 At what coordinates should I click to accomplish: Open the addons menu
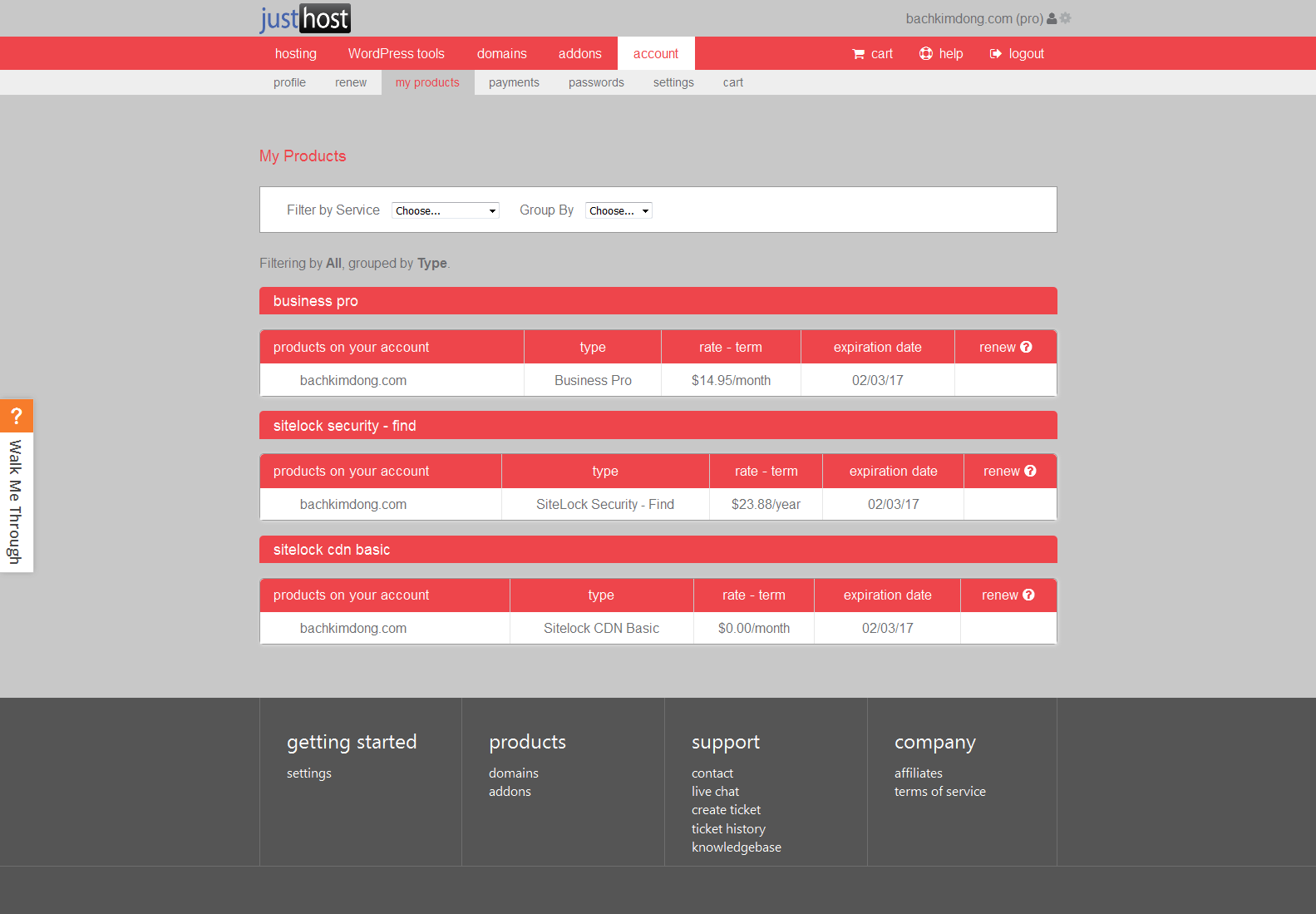(x=580, y=53)
